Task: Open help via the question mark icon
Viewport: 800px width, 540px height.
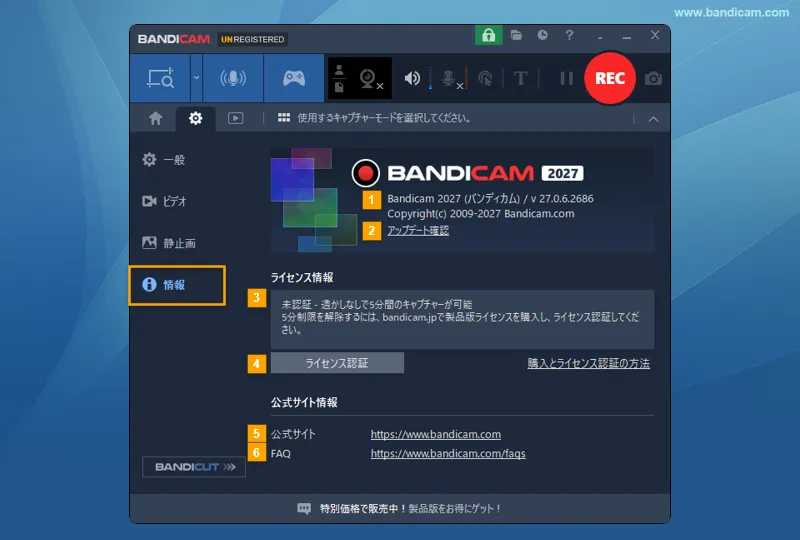Action: (569, 35)
